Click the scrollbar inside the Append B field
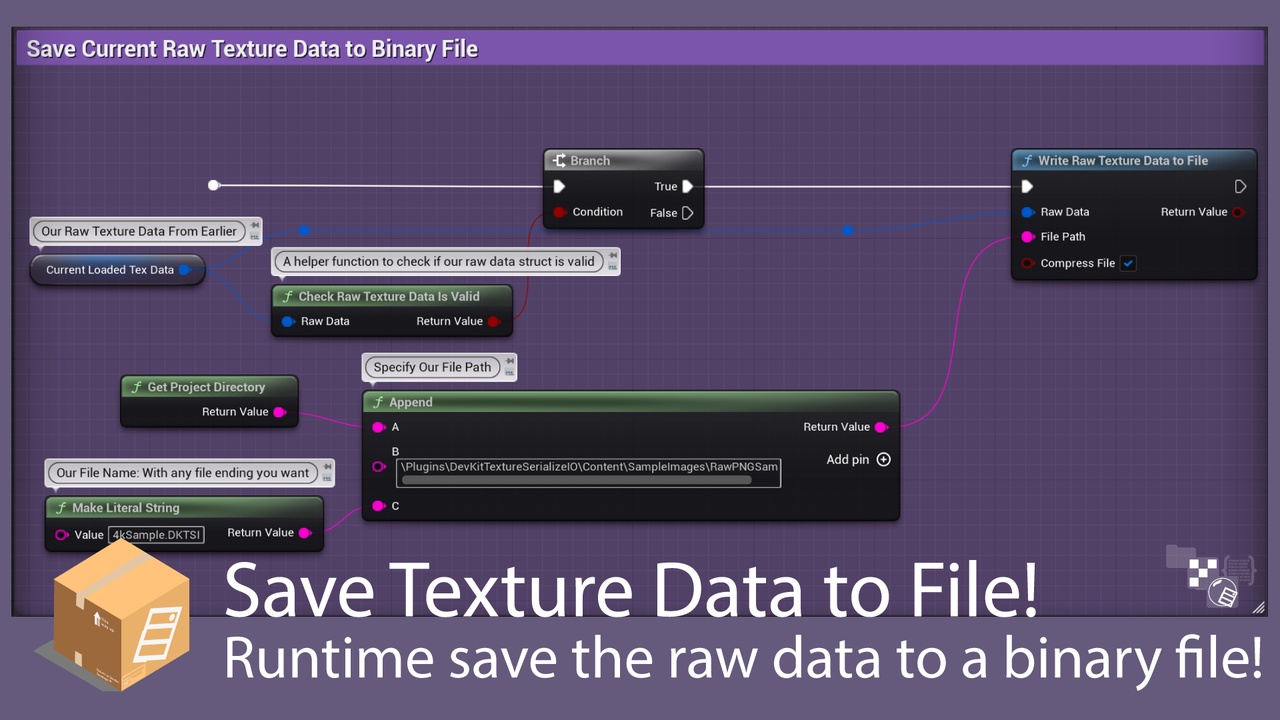 (576, 480)
